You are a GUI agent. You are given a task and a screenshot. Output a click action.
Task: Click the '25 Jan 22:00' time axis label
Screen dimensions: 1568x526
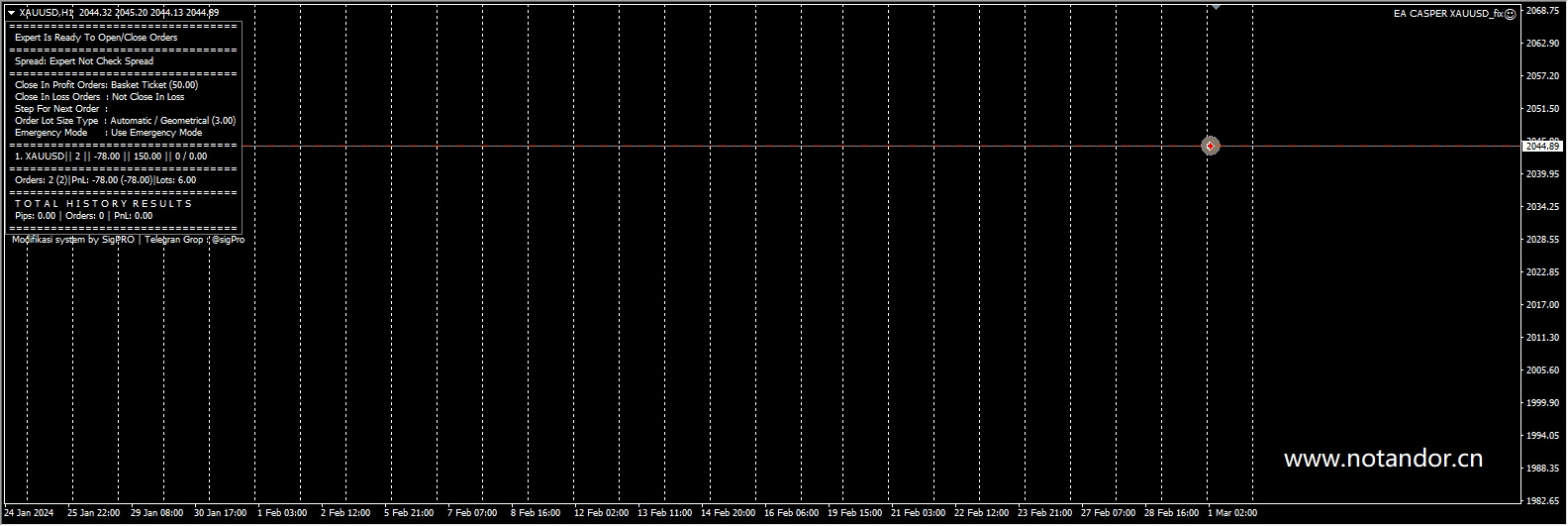click(93, 514)
